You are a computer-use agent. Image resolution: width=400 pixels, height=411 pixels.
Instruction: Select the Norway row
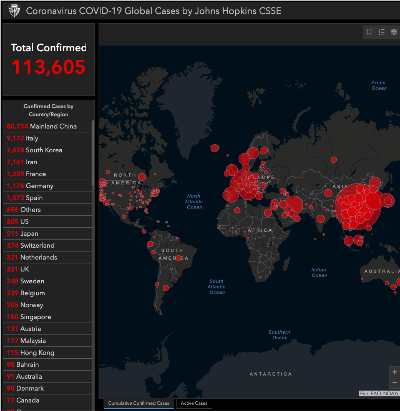coord(47,305)
